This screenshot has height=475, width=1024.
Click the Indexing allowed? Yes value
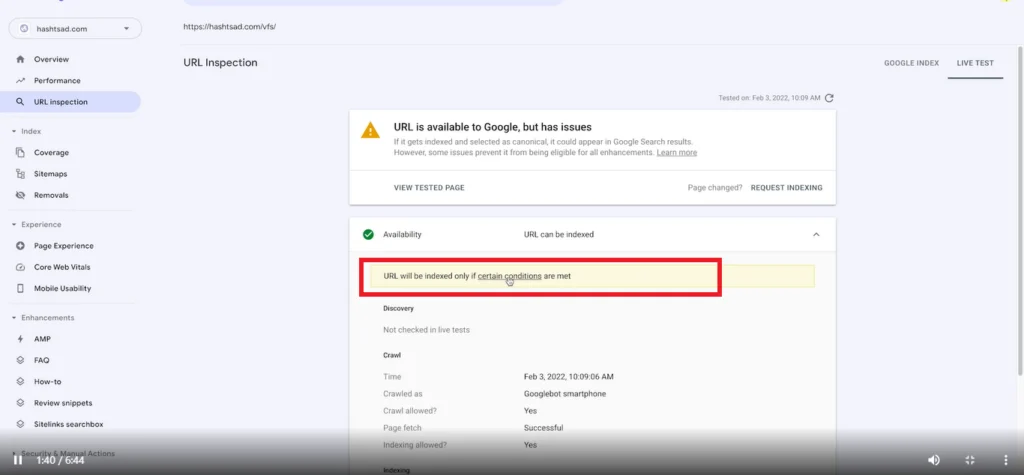(x=530, y=445)
